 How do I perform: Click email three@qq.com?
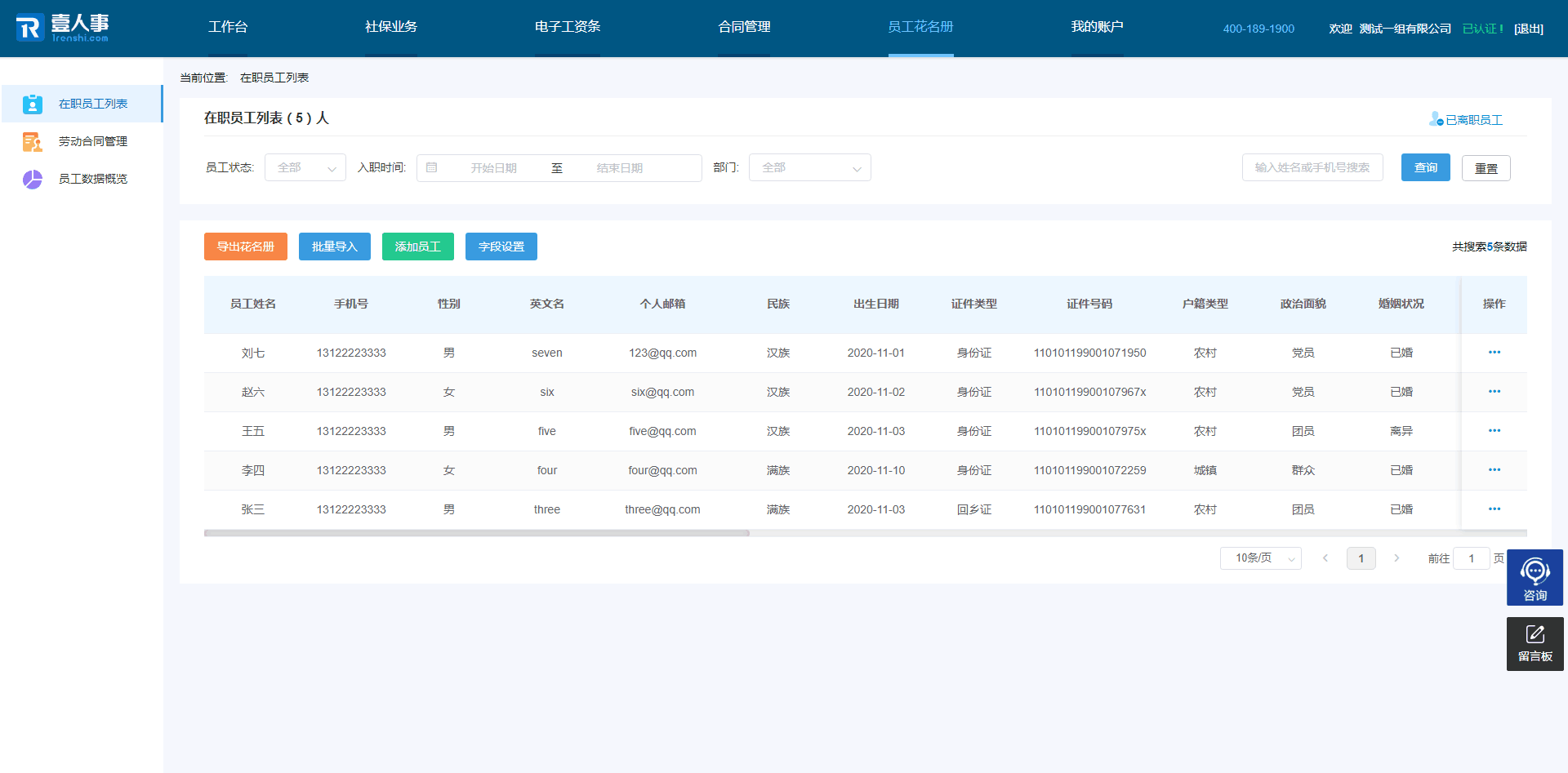[662, 509]
